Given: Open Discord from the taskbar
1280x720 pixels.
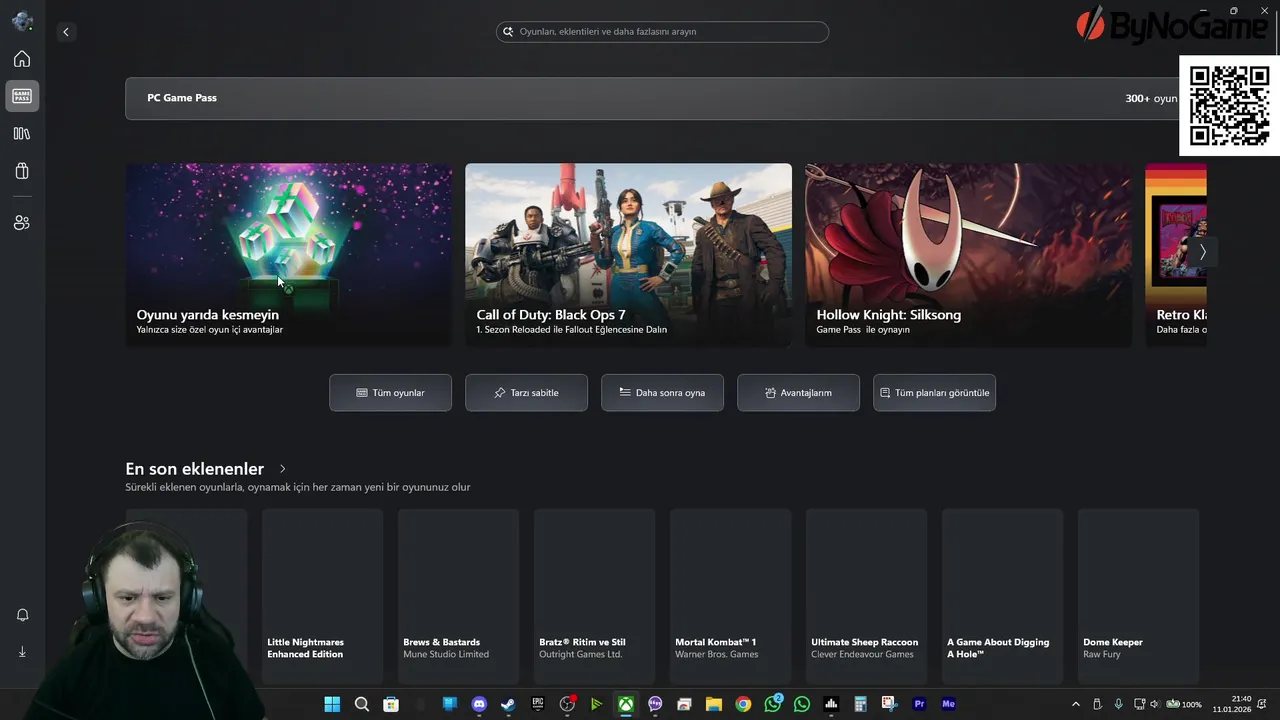Looking at the screenshot, I should (x=479, y=704).
